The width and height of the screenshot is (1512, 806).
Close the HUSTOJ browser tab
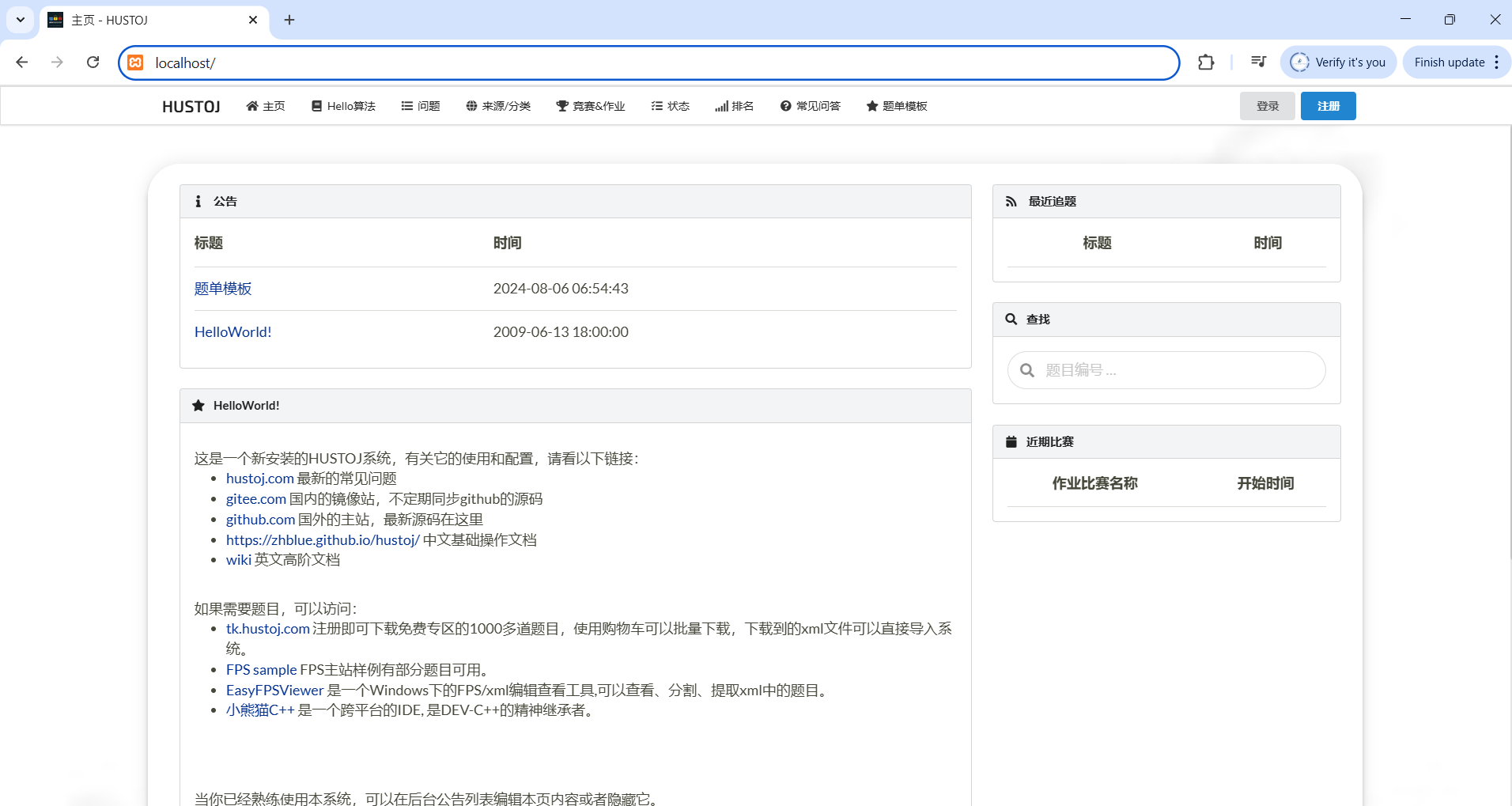click(x=253, y=20)
